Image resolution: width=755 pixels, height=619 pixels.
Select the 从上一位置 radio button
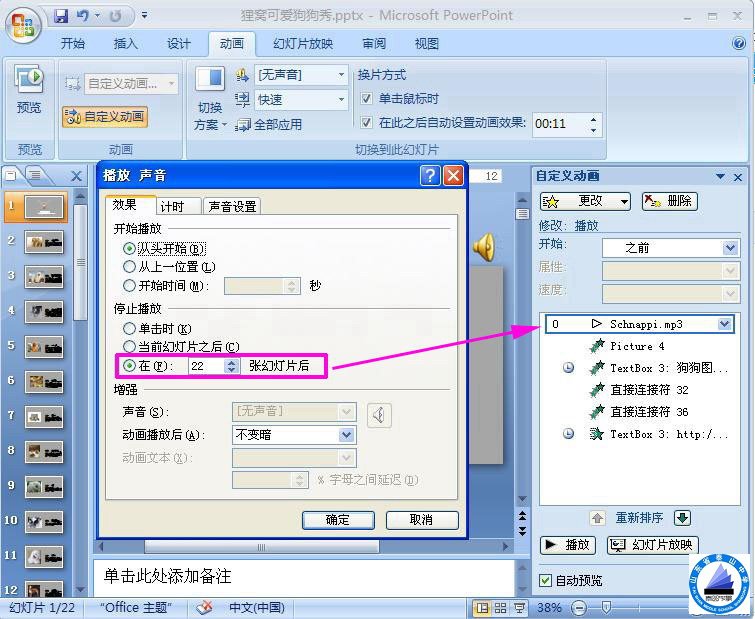(129, 267)
